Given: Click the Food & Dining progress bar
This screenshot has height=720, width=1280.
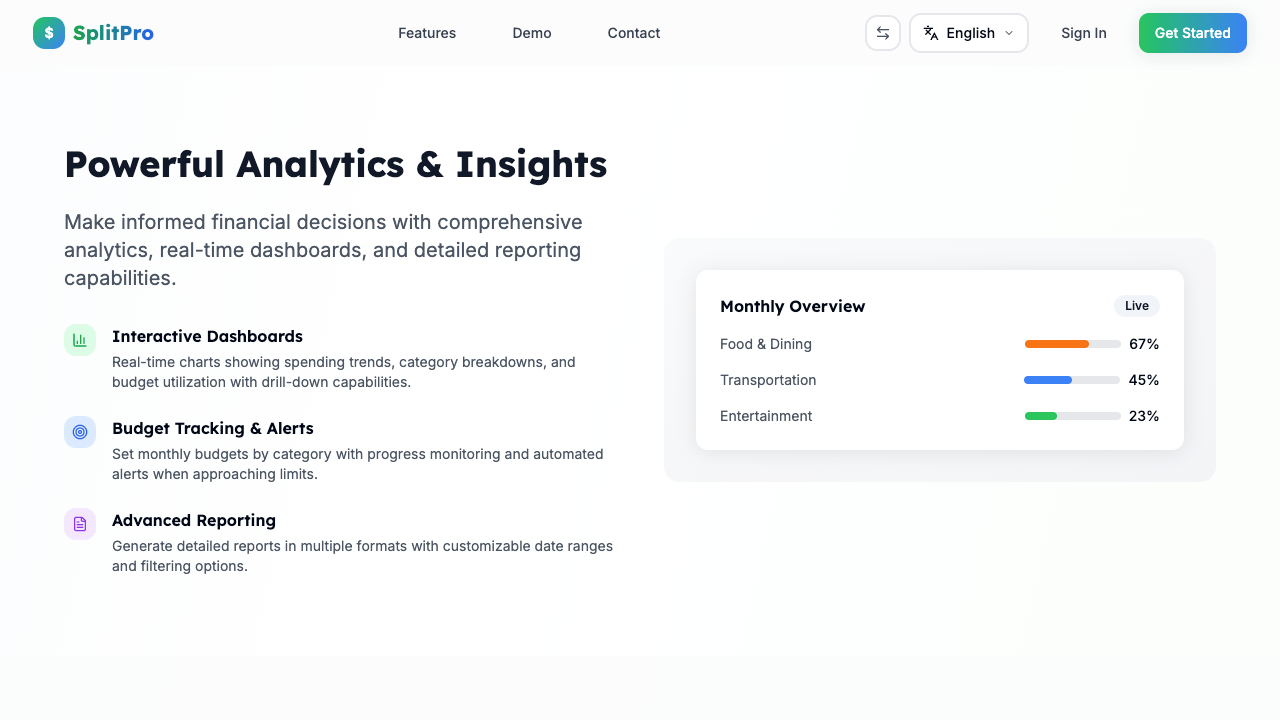Looking at the screenshot, I should point(1072,344).
